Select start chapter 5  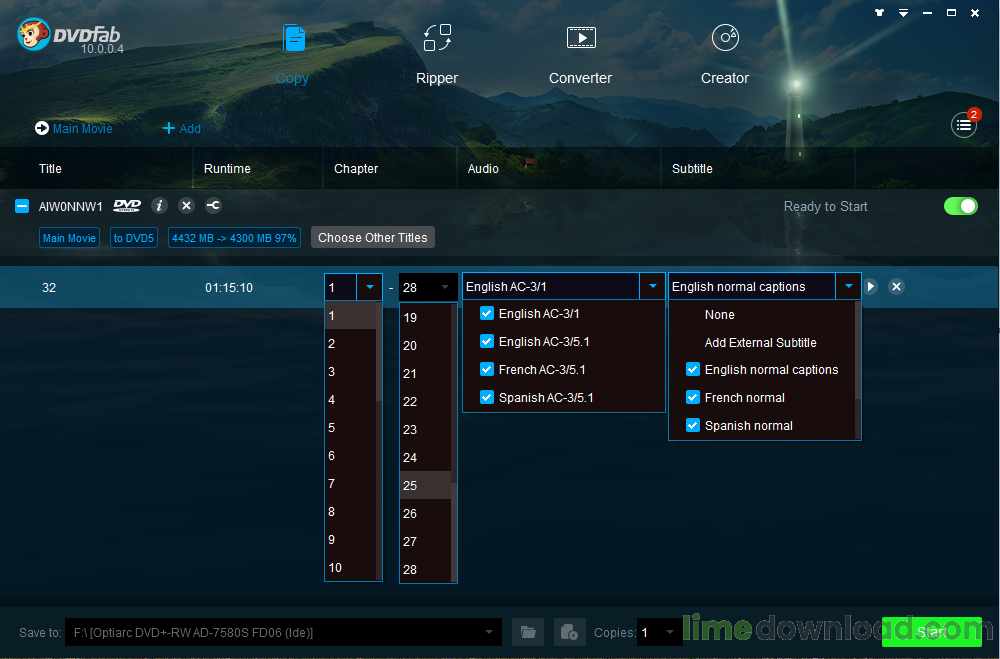coord(351,427)
